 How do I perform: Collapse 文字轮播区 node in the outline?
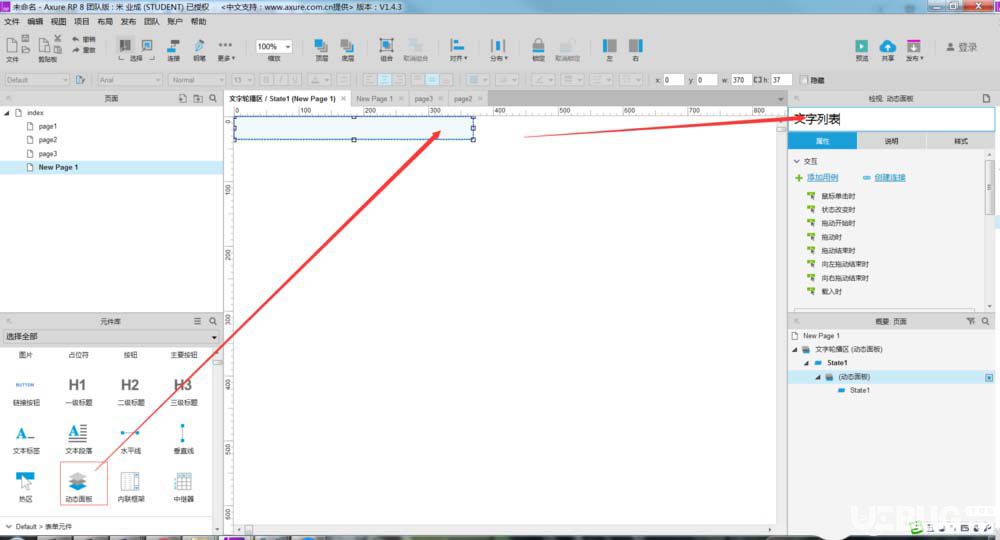coord(795,349)
